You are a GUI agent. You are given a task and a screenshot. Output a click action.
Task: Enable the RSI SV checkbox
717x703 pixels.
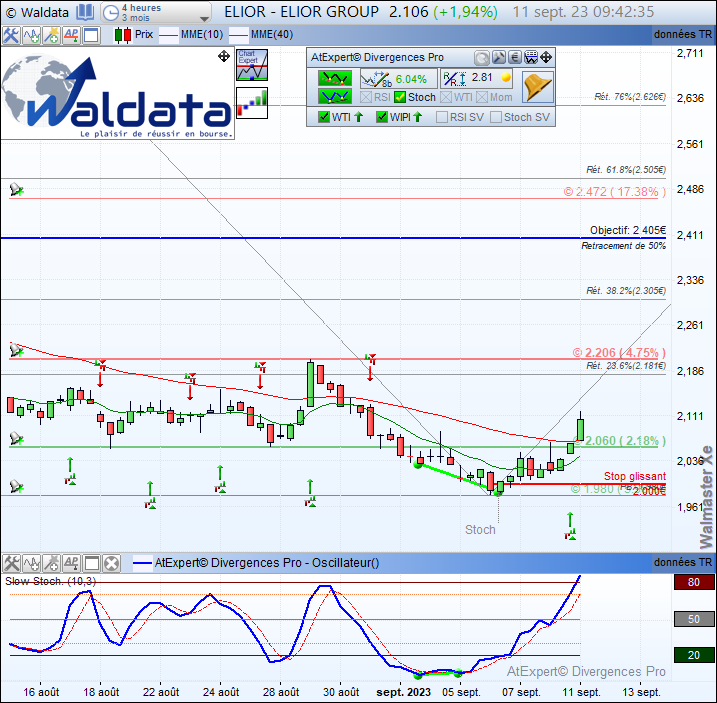pos(442,117)
